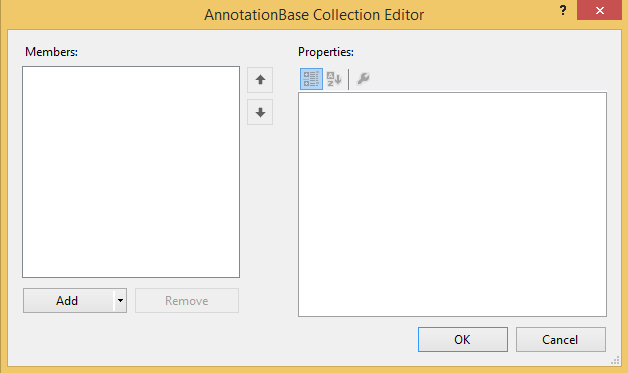628x373 pixels.
Task: Sort properties alphabetically with A-Z icon
Action: 334,79
